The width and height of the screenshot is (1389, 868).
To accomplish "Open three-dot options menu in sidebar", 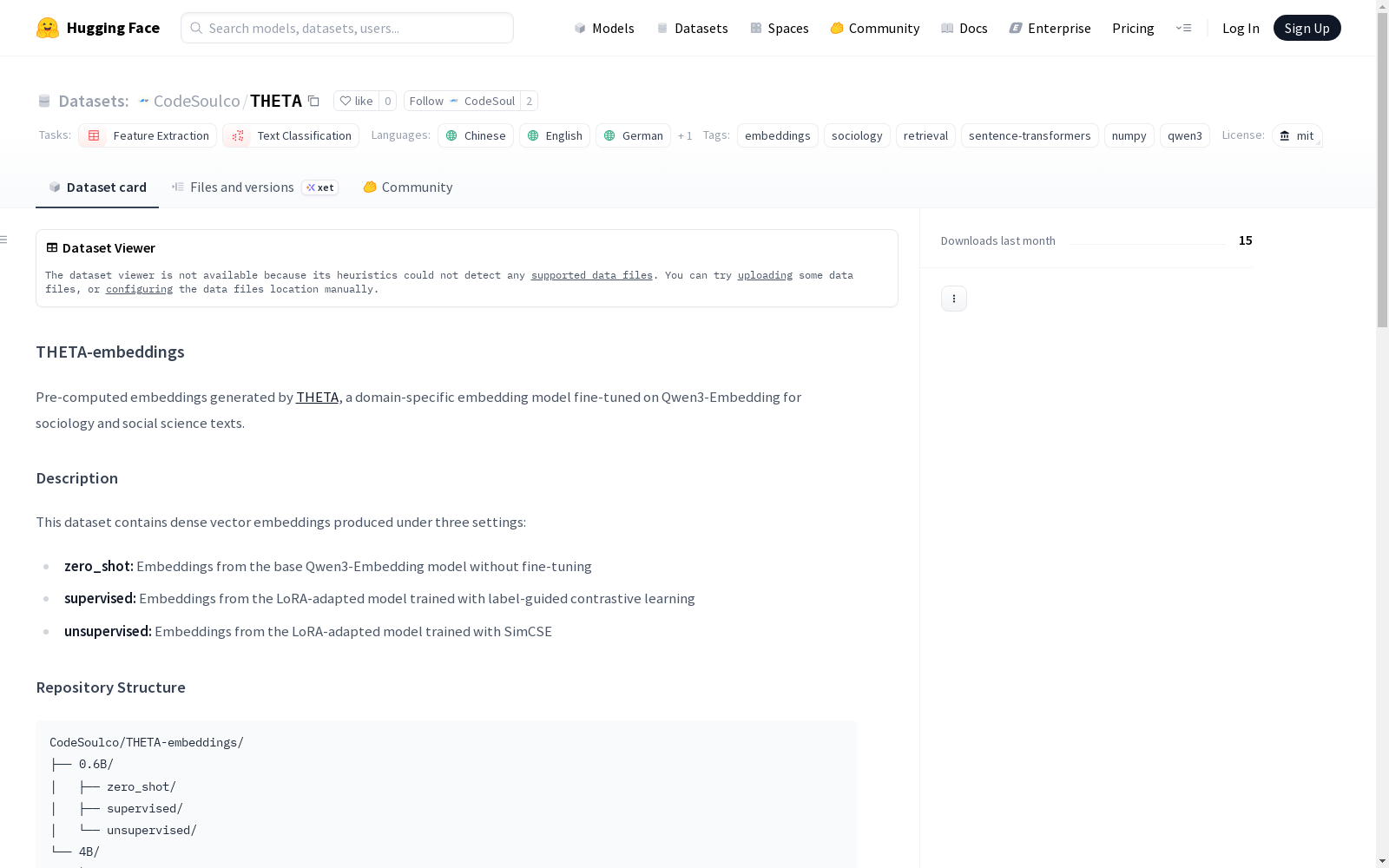I will (x=954, y=299).
